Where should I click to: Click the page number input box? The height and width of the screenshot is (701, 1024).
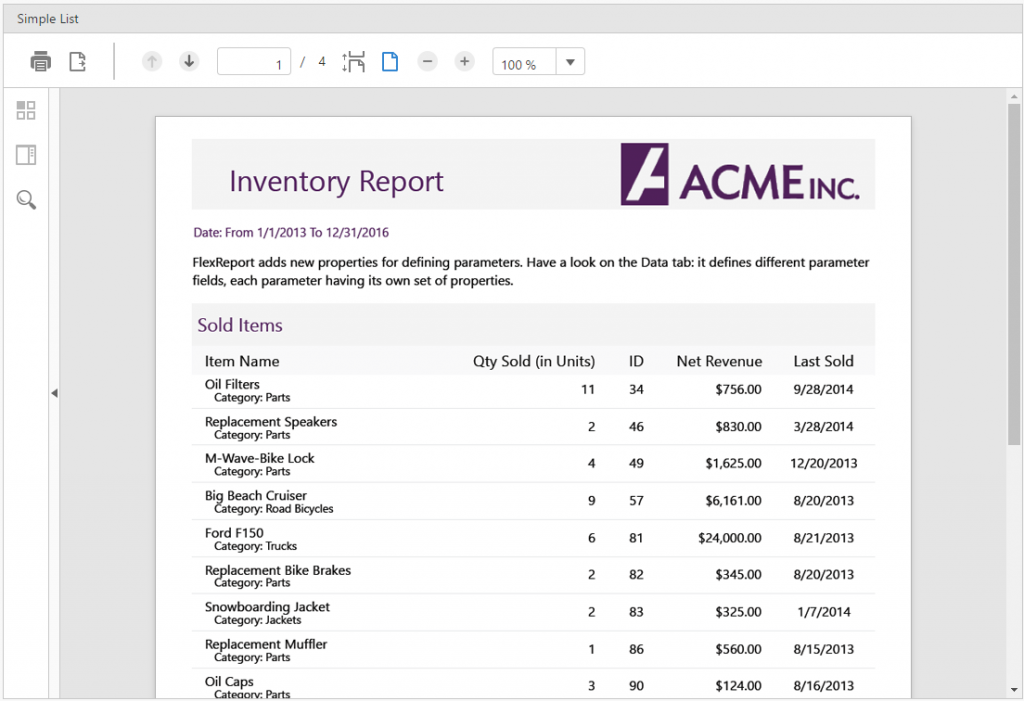coord(254,63)
